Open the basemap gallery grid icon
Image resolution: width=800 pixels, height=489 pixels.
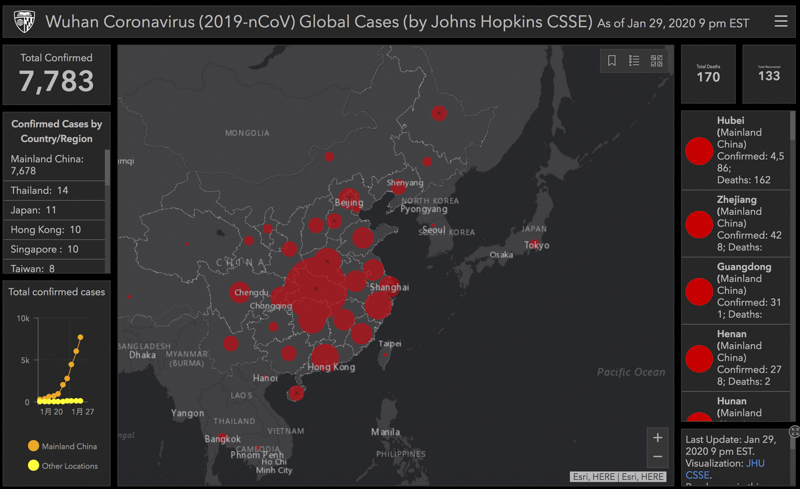tap(657, 61)
